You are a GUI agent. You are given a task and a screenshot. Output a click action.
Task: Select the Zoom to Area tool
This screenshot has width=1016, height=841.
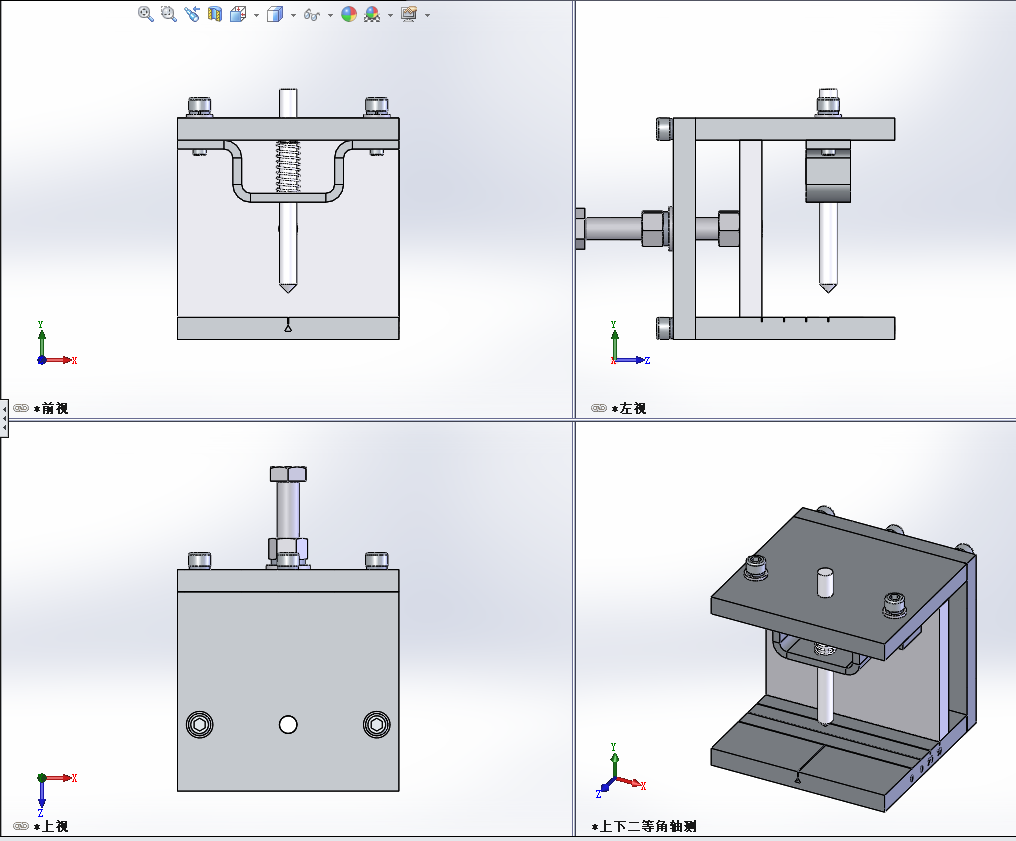[168, 14]
